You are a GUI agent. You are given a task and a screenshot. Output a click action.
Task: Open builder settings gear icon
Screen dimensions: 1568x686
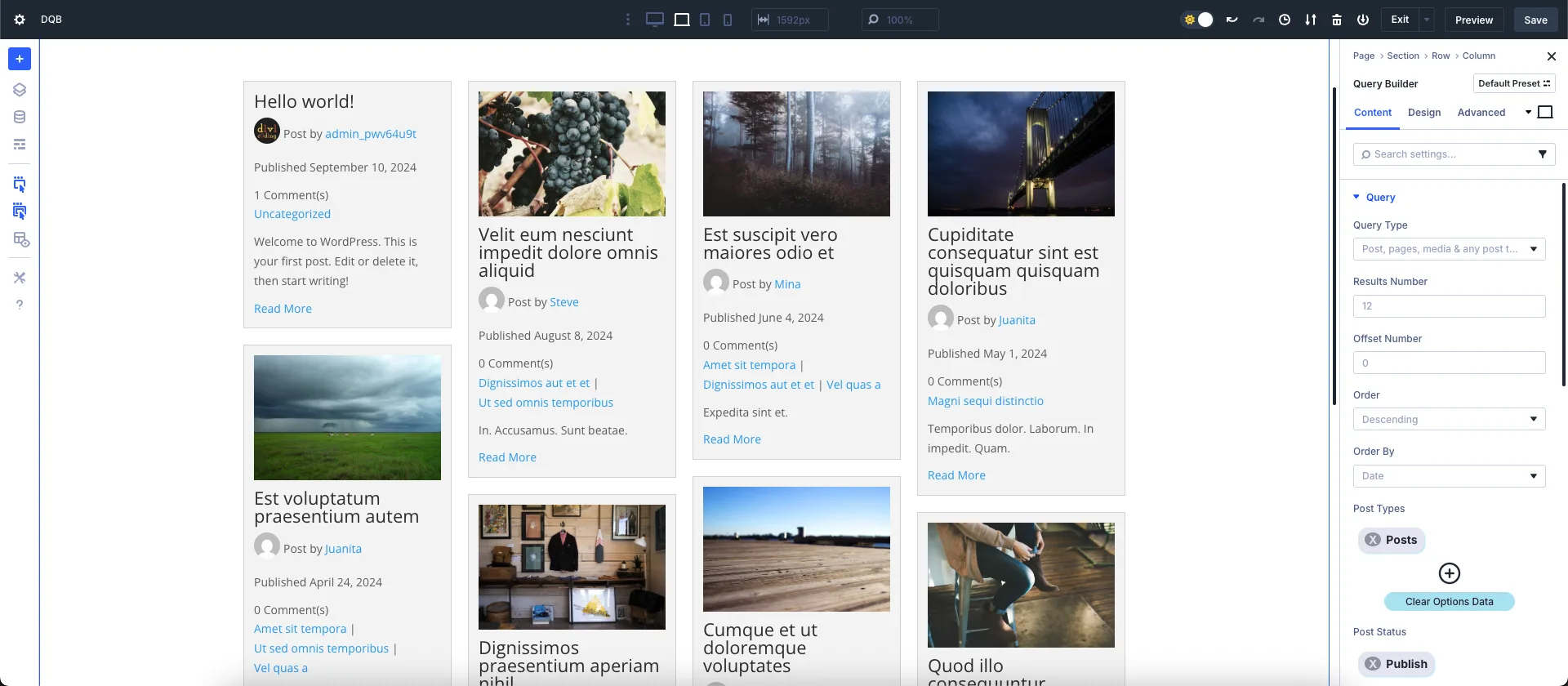pos(20,20)
